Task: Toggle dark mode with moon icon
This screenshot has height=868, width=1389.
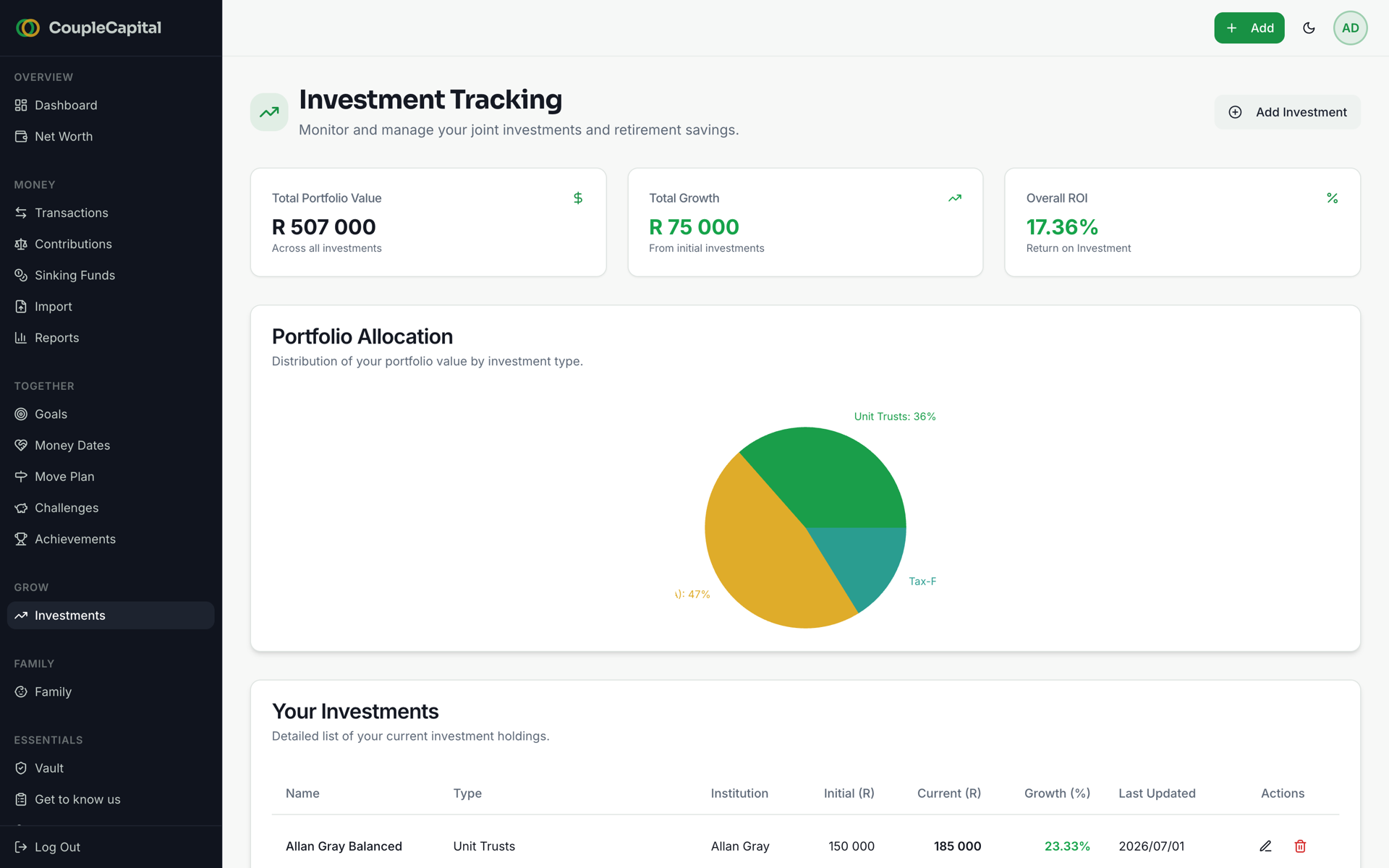Action: coord(1309,28)
